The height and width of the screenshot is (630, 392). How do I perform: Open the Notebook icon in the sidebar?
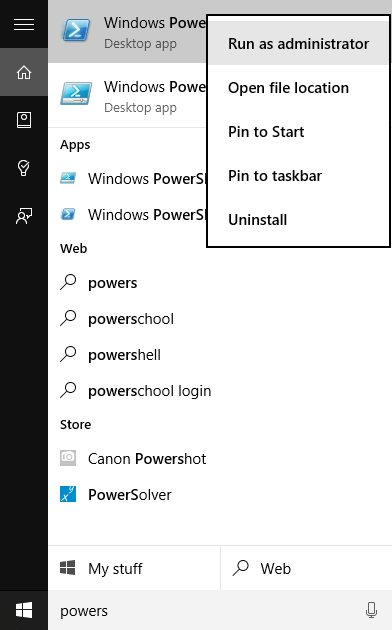(24, 120)
